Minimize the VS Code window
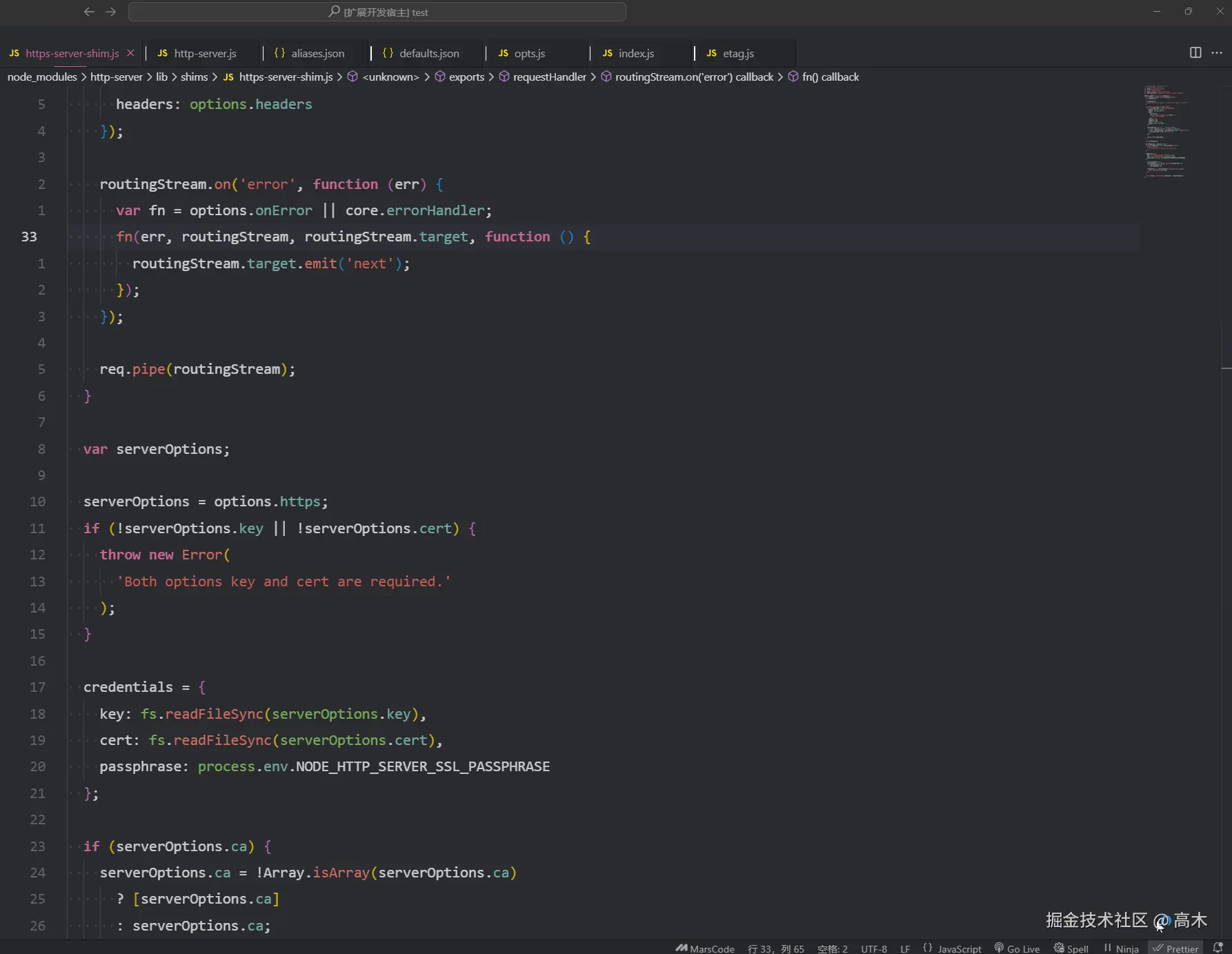 pyautogui.click(x=1157, y=12)
